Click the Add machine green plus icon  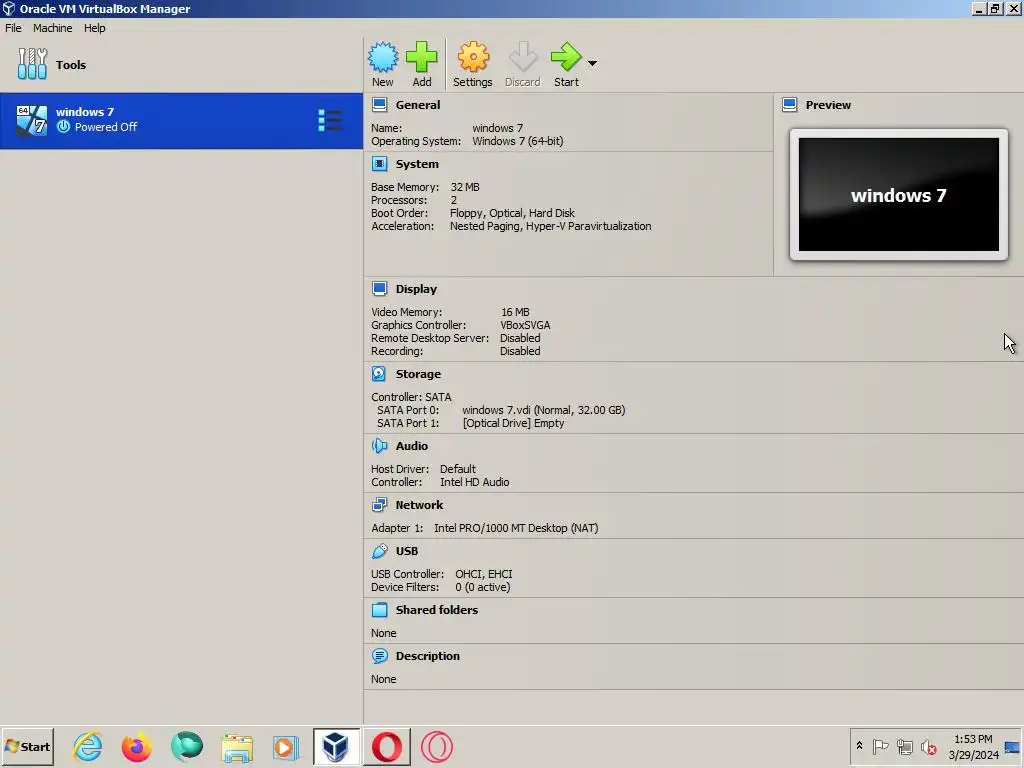pos(422,64)
